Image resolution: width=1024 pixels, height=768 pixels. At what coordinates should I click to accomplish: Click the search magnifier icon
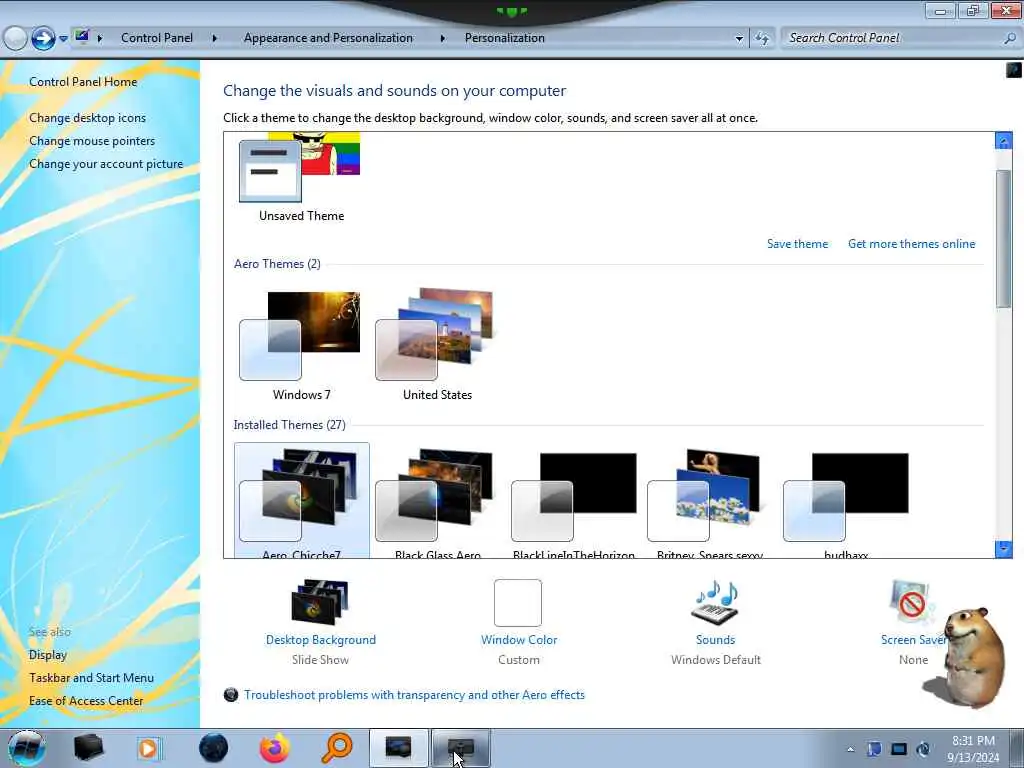click(1010, 38)
